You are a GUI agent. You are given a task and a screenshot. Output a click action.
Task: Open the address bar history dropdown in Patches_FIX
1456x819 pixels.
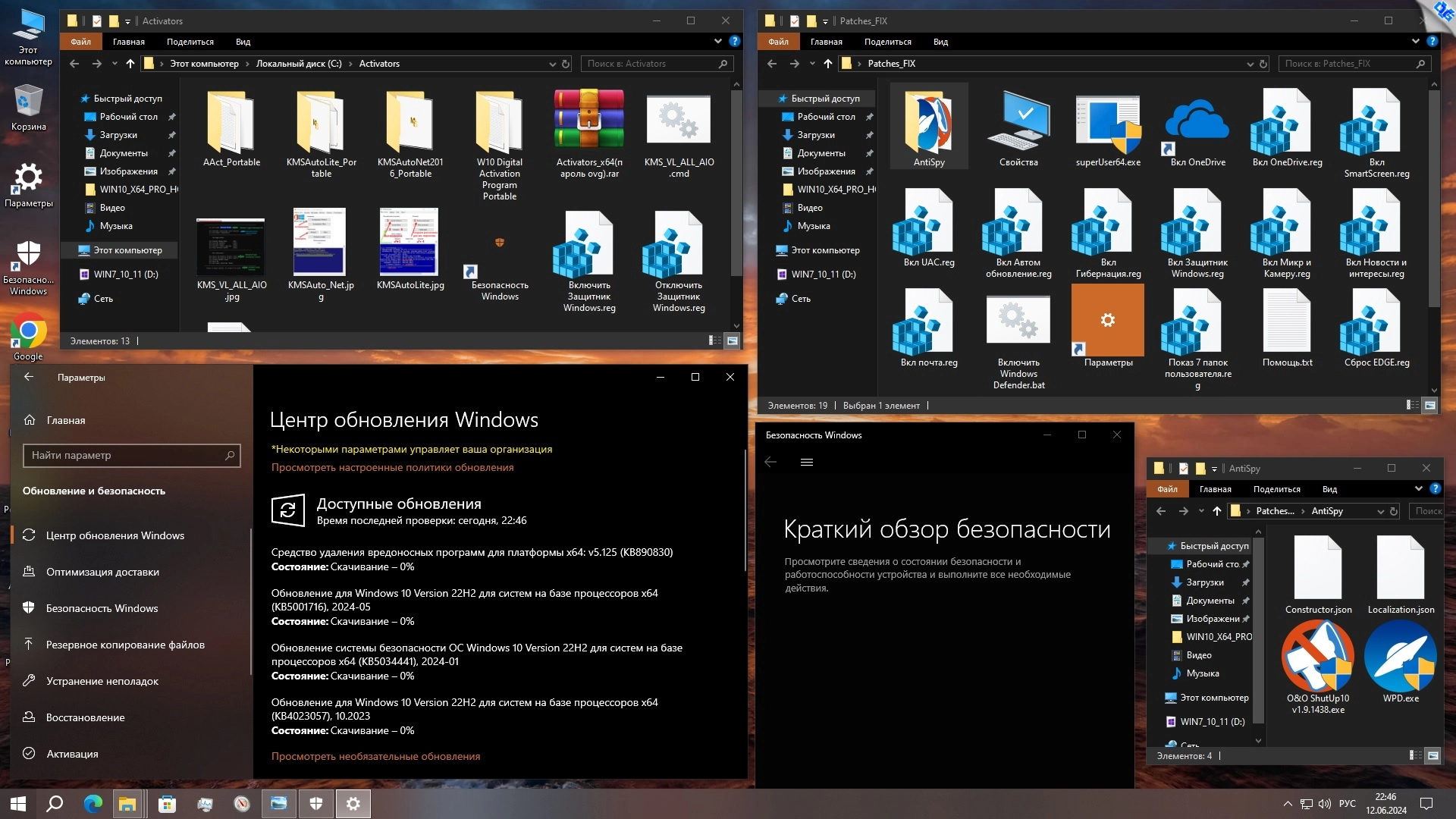pos(1250,64)
